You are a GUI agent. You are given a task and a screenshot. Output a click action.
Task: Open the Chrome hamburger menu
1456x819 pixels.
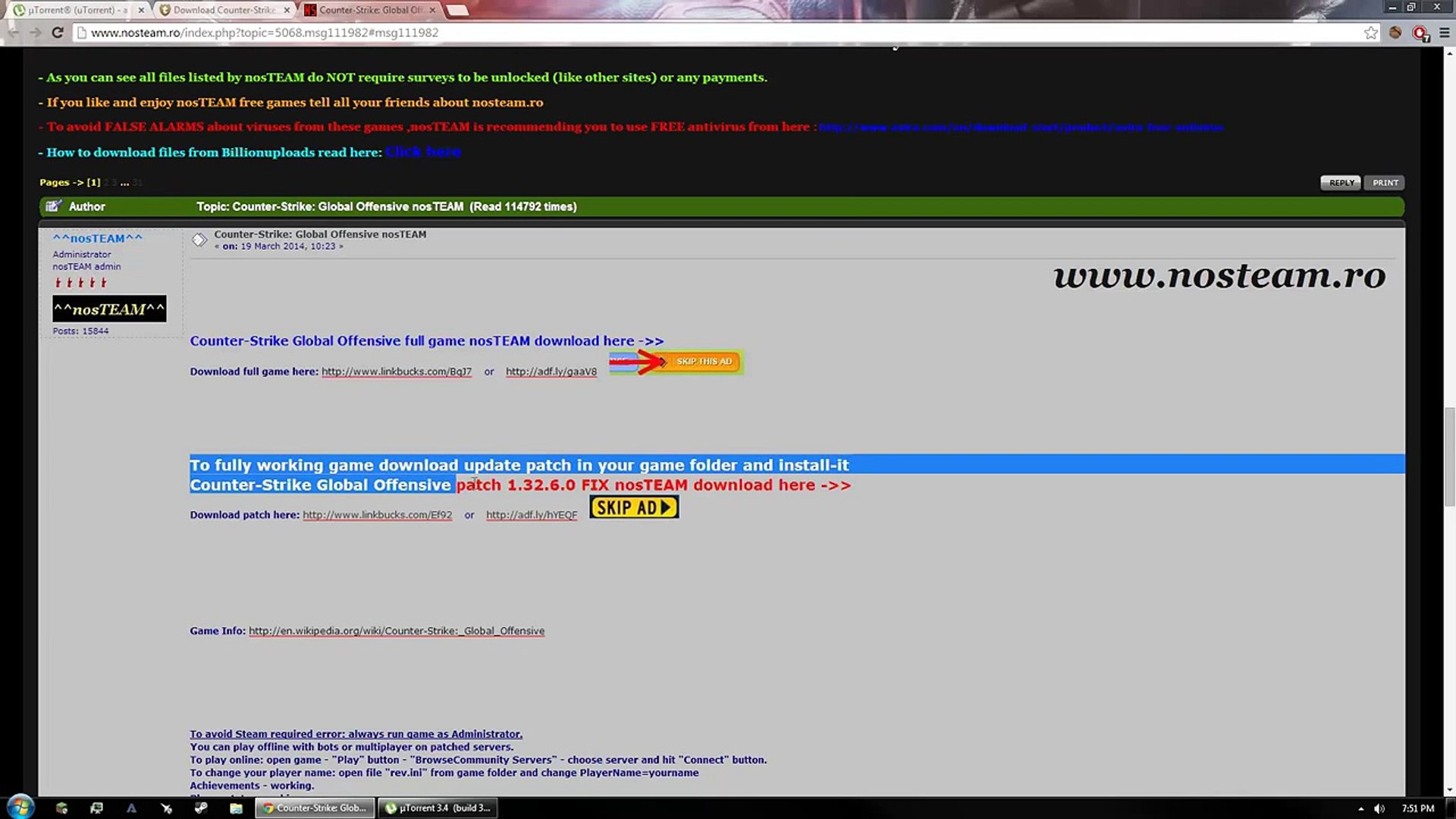(1445, 33)
